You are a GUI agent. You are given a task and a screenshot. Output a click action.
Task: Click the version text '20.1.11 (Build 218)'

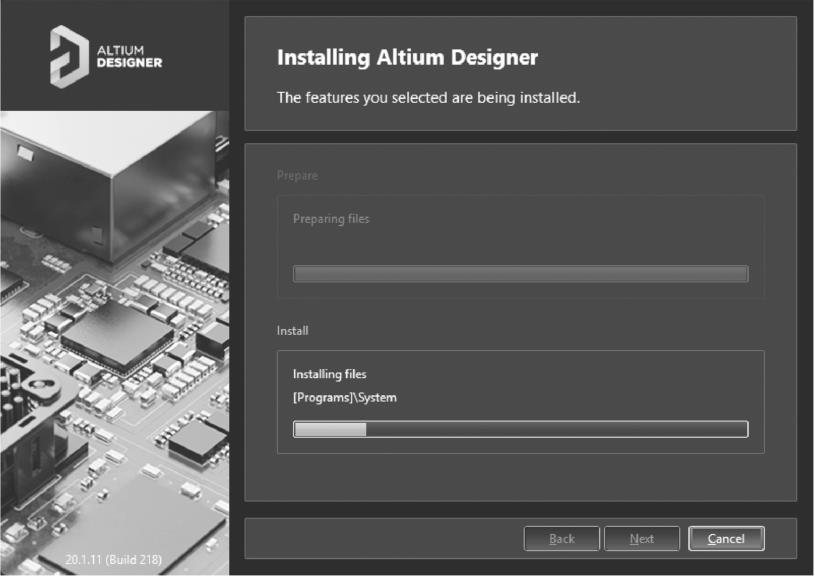point(113,560)
